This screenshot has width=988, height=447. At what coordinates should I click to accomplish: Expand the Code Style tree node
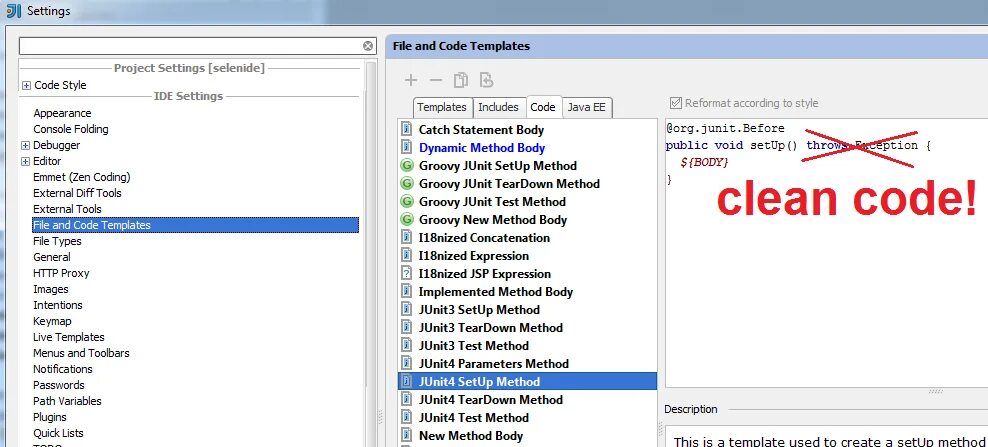[26, 86]
